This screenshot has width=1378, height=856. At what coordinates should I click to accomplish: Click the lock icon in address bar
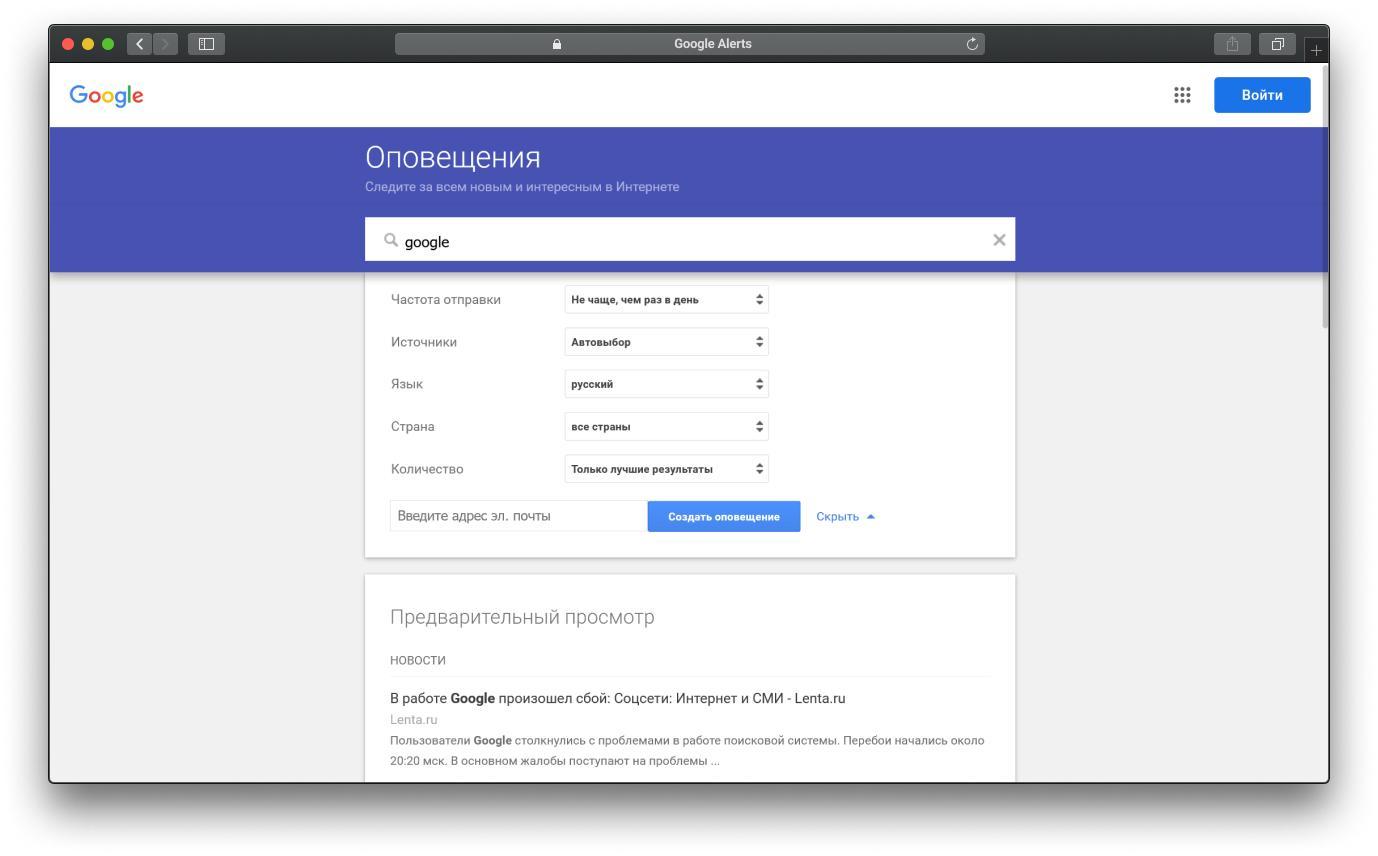pyautogui.click(x=558, y=44)
